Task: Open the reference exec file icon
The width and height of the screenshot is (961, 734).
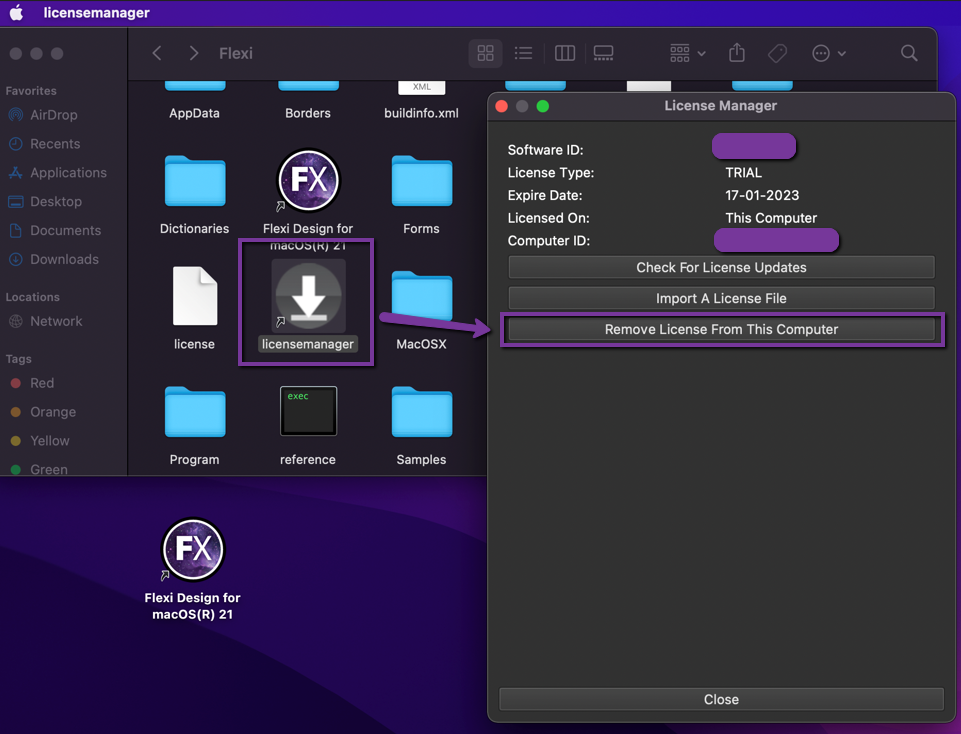Action: point(308,411)
